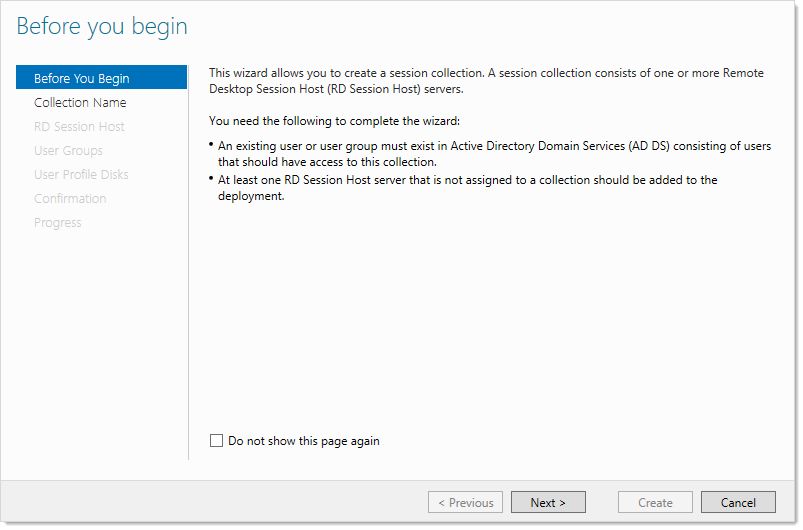Enable Do not show this page again checkbox
Screen dimensions: 803x530
click(x=216, y=440)
